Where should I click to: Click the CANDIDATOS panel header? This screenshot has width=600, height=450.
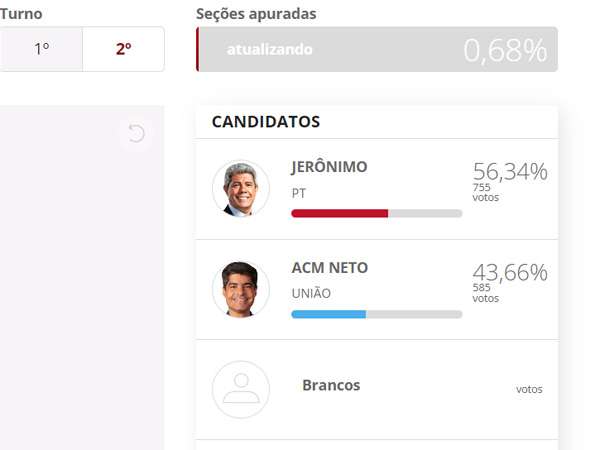[x=266, y=122]
